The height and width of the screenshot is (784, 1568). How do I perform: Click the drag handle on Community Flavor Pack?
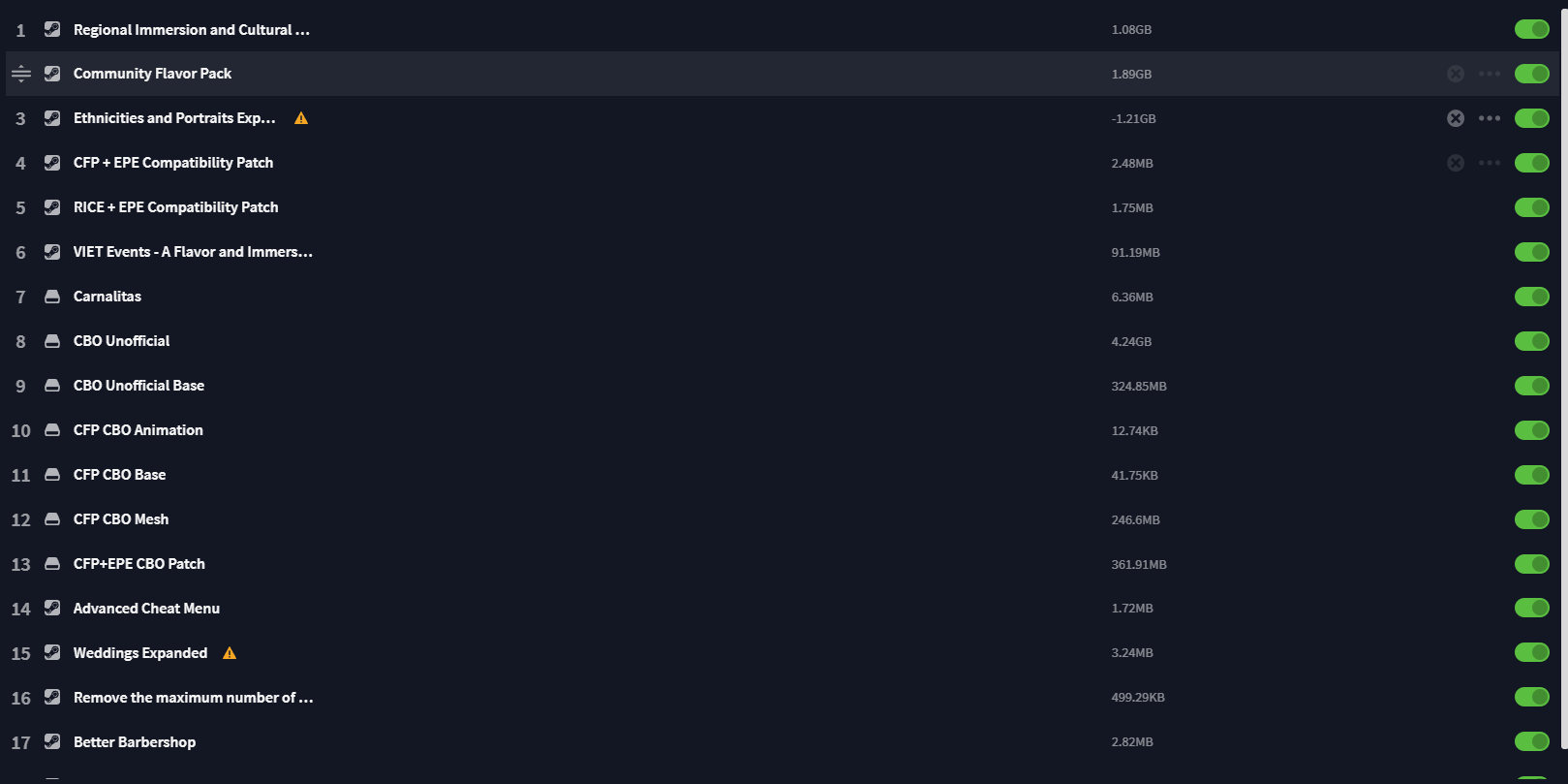coord(21,74)
